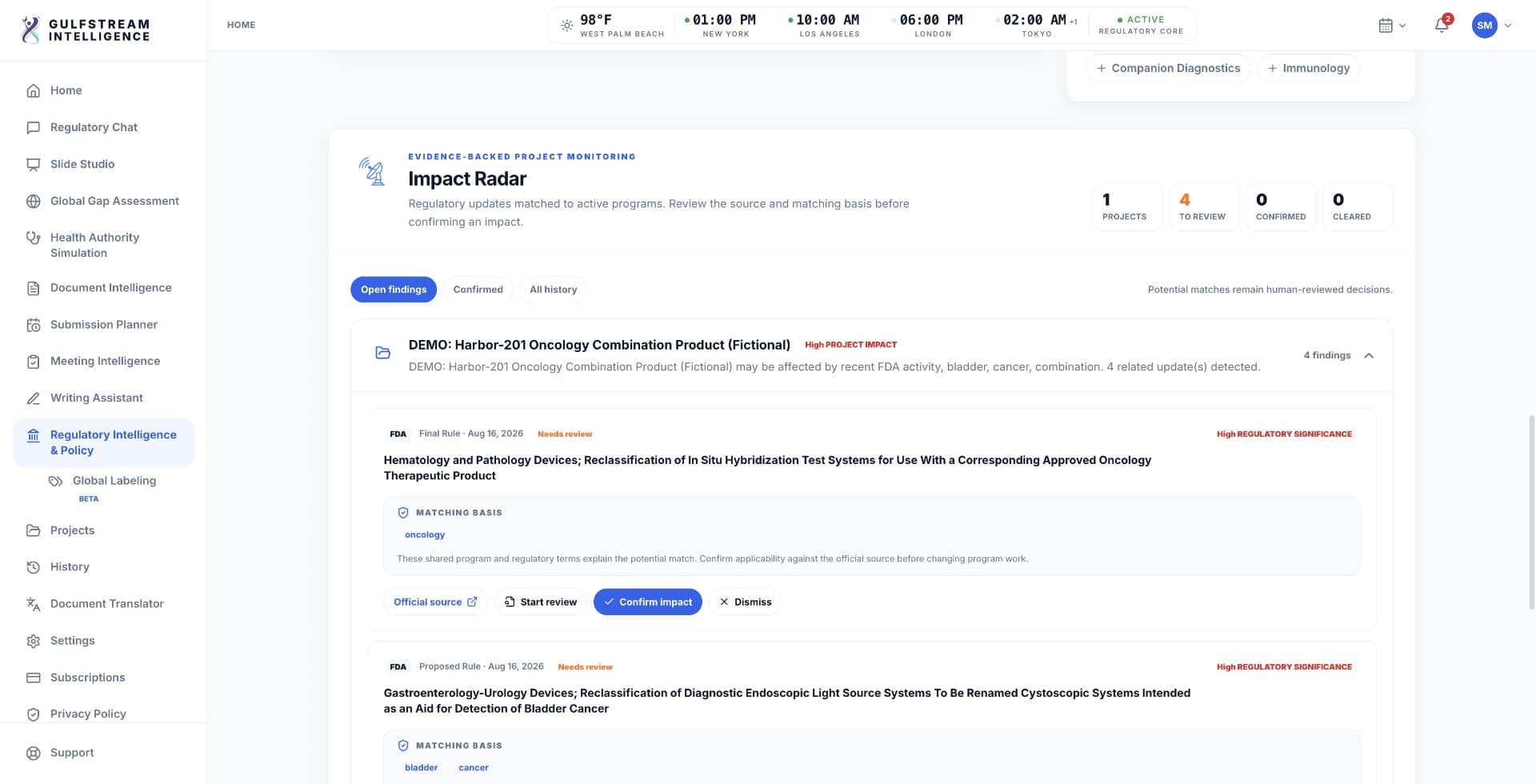Click the oncology matching basis tag
The image size is (1536, 784).
425,534
